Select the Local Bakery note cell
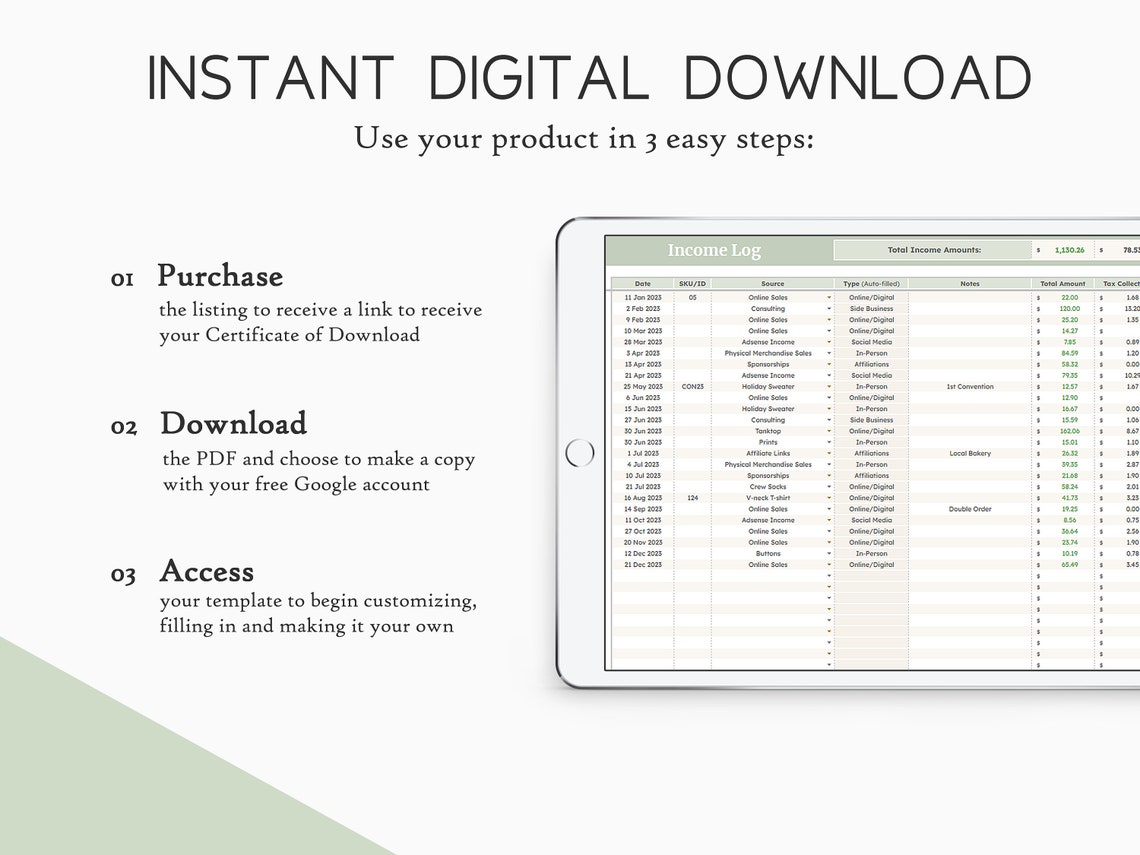Screen dimensions: 1140x855 point(970,453)
